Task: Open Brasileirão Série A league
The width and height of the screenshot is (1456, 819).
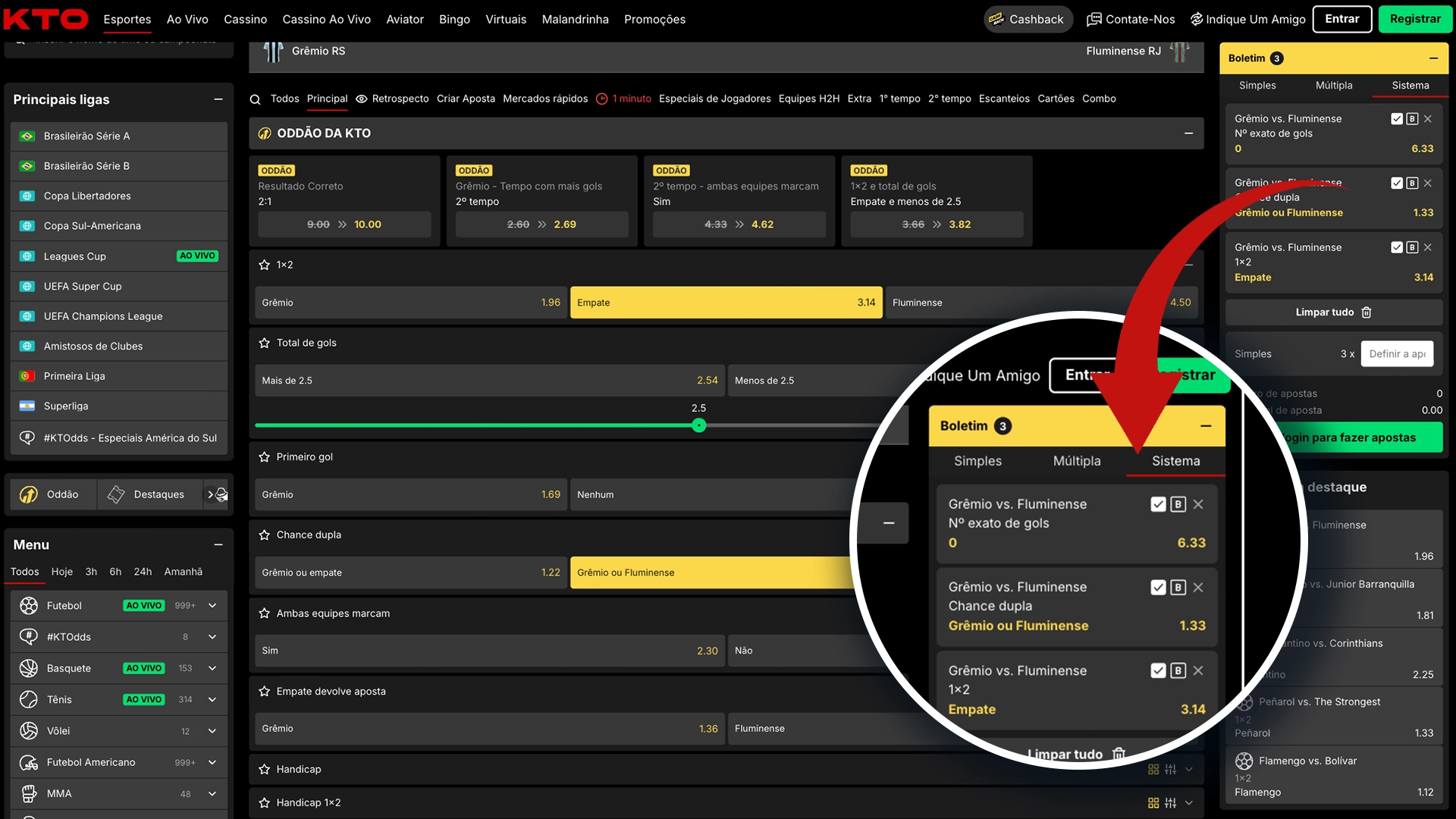Action: (x=119, y=136)
